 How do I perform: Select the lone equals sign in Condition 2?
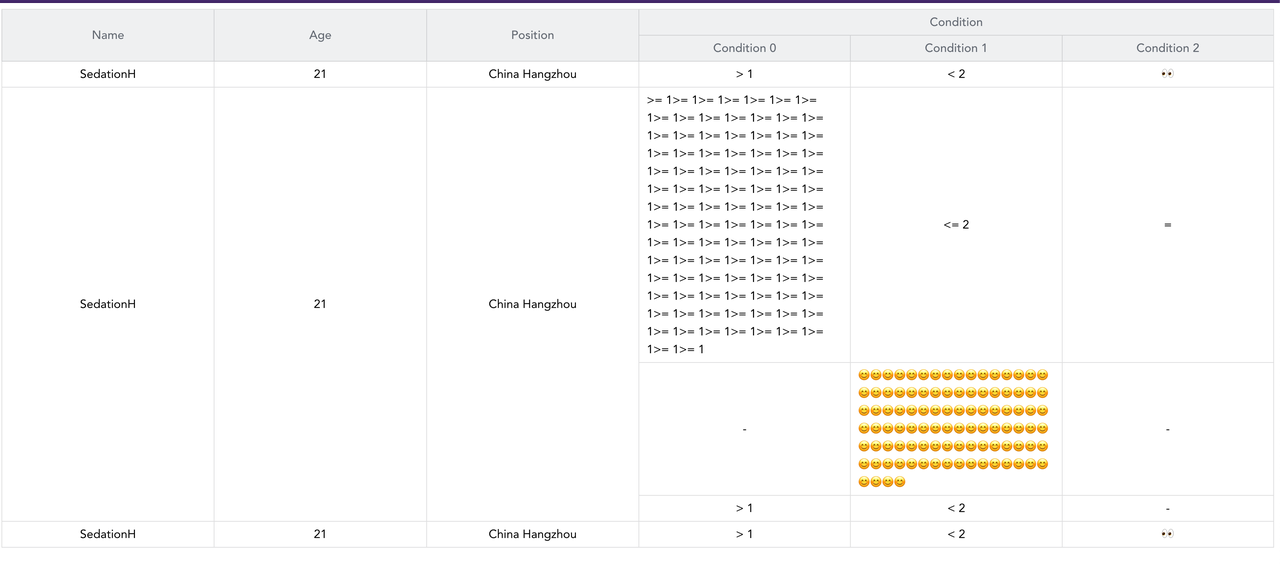pyautogui.click(x=1167, y=225)
